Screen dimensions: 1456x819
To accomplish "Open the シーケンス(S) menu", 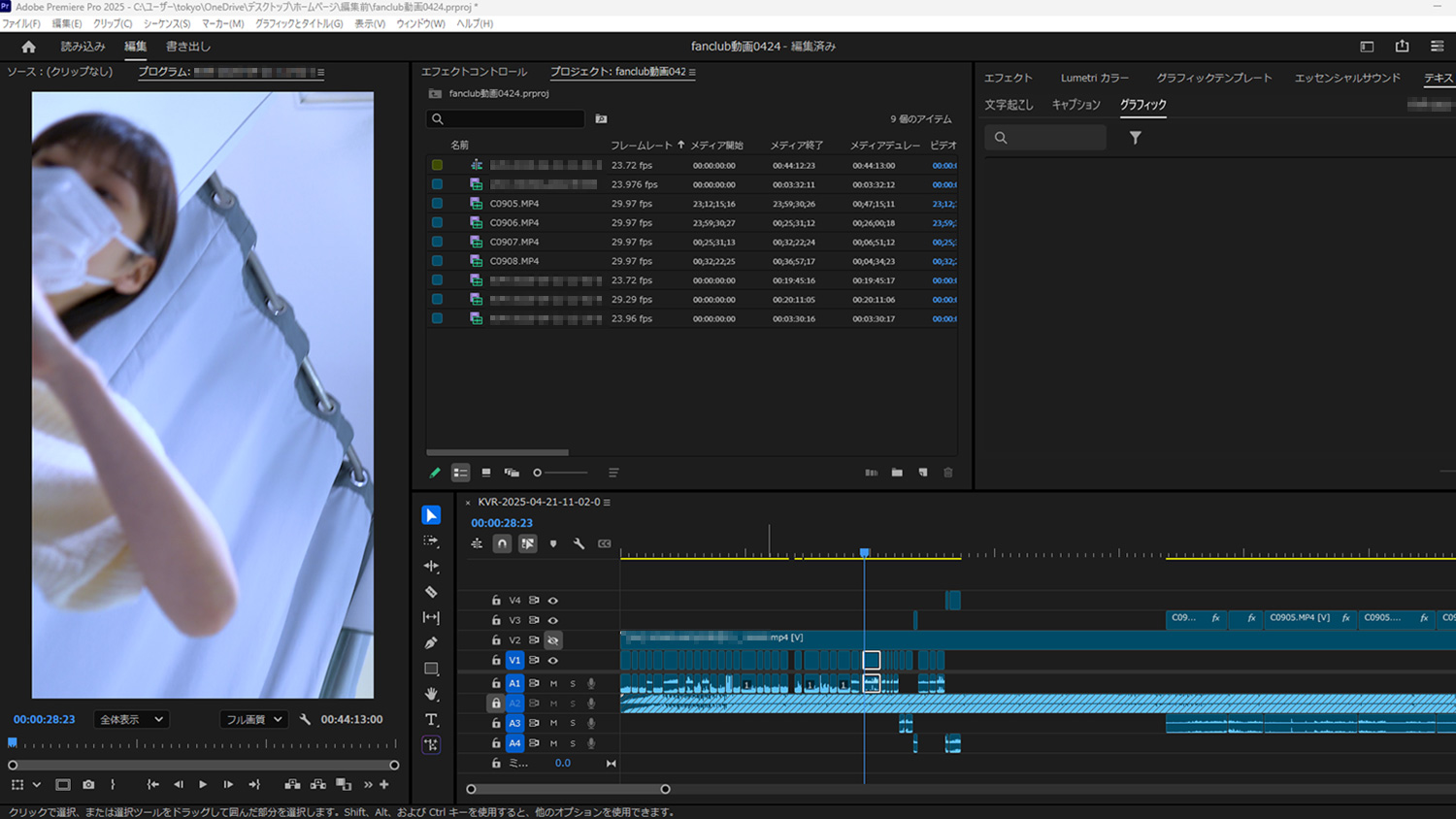I will (x=167, y=23).
